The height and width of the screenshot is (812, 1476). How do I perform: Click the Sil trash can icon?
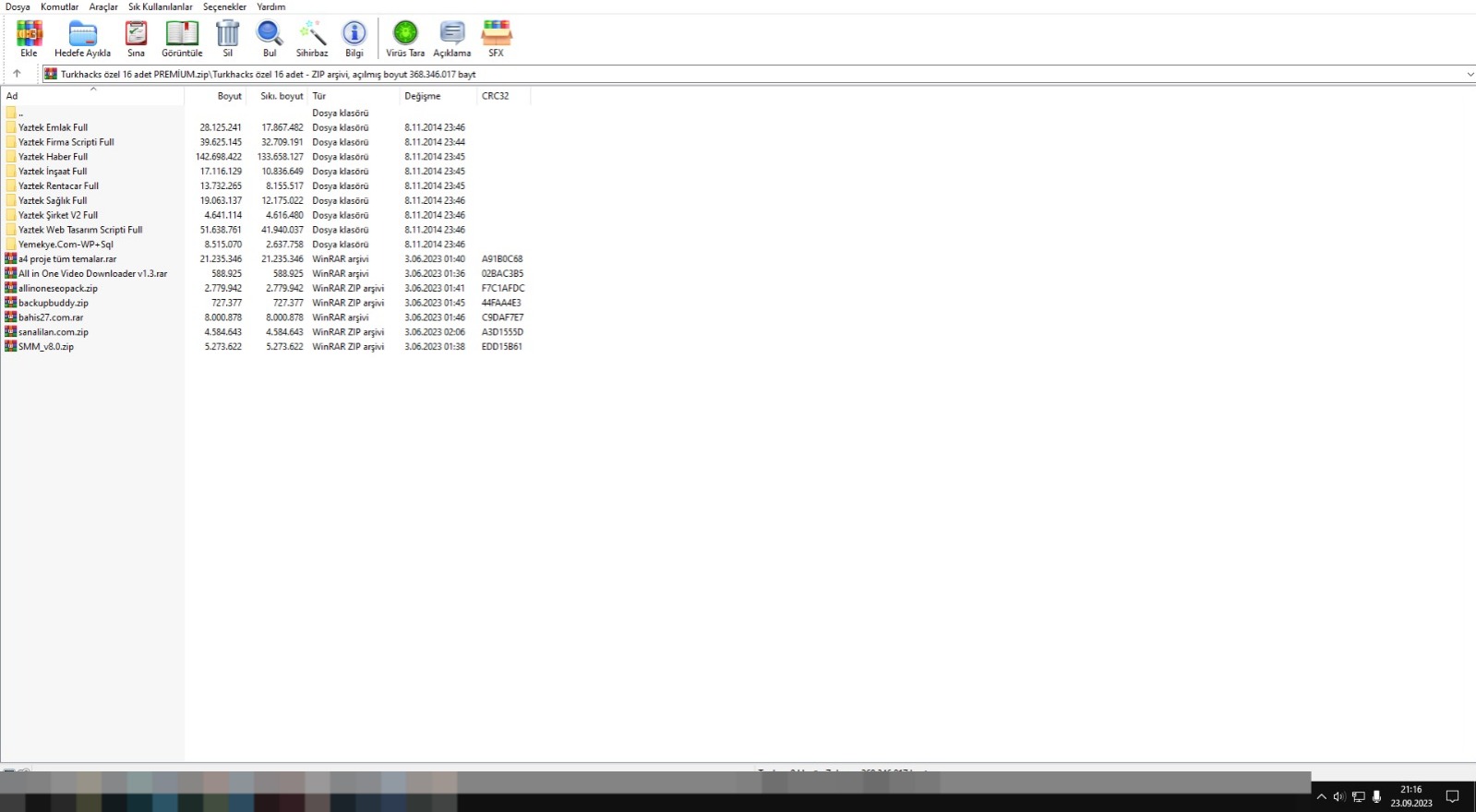227,34
